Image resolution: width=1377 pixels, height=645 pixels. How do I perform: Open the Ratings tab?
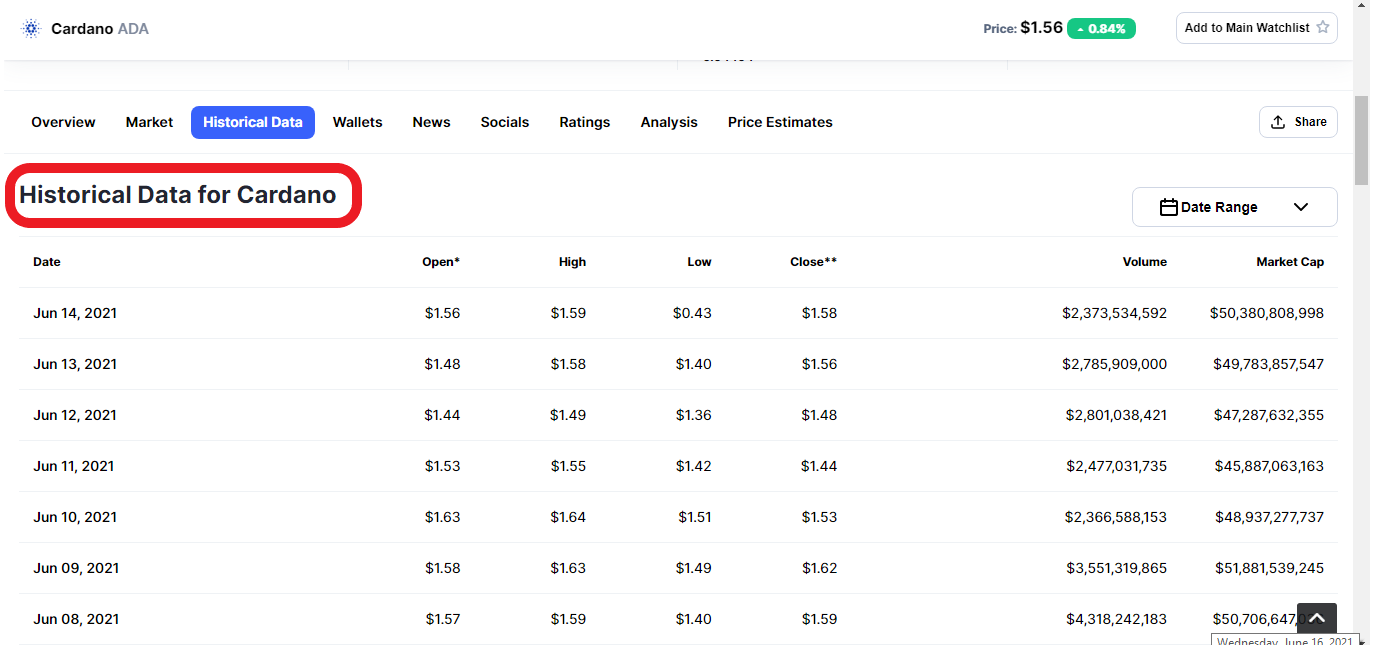(585, 122)
